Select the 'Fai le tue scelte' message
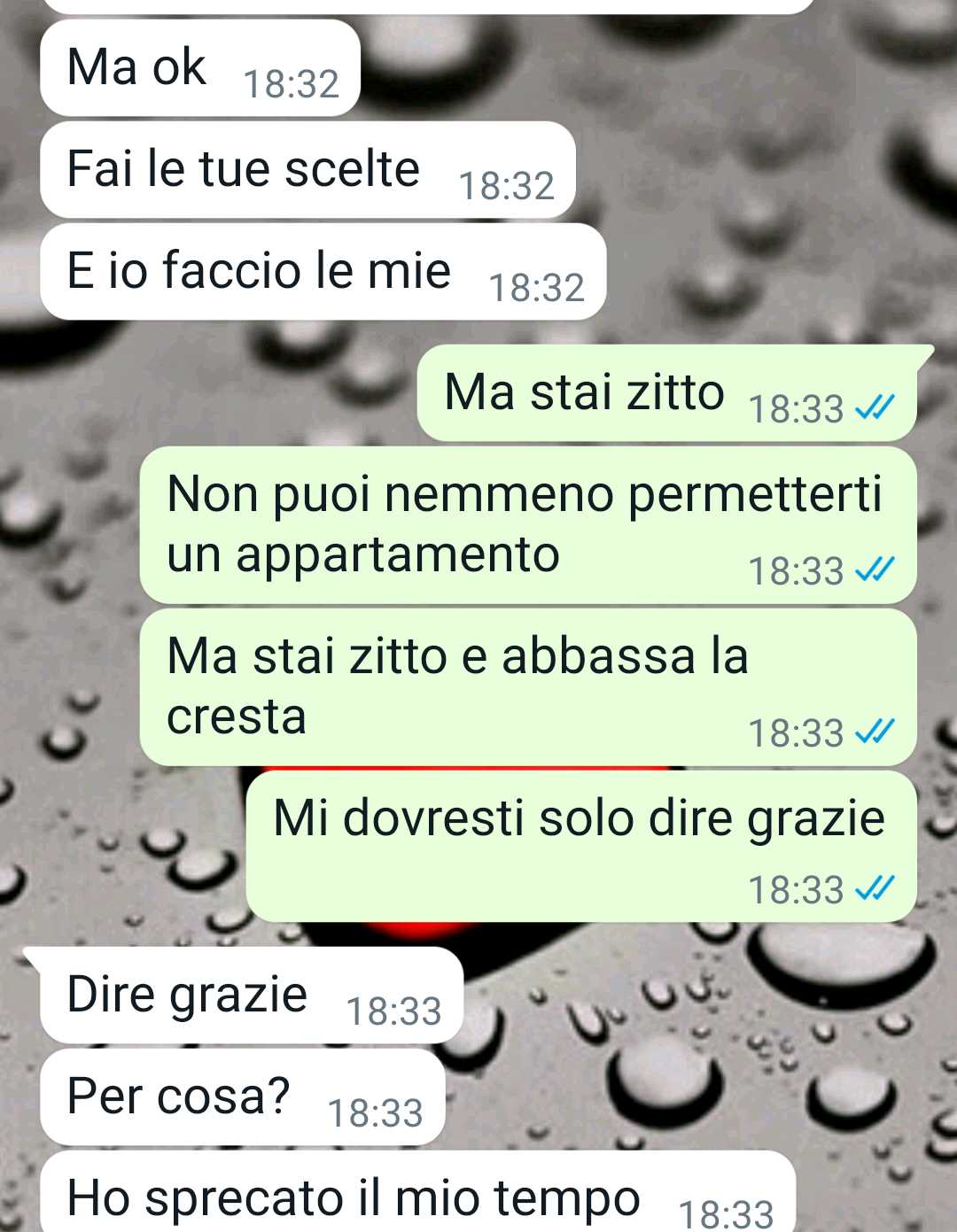 308,170
